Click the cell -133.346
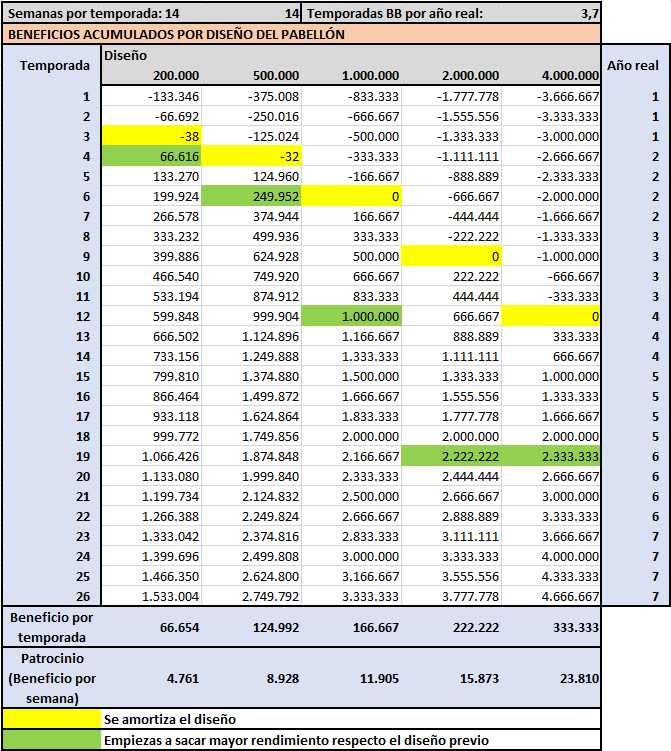Viewport: 671px width, 751px height. [152, 97]
